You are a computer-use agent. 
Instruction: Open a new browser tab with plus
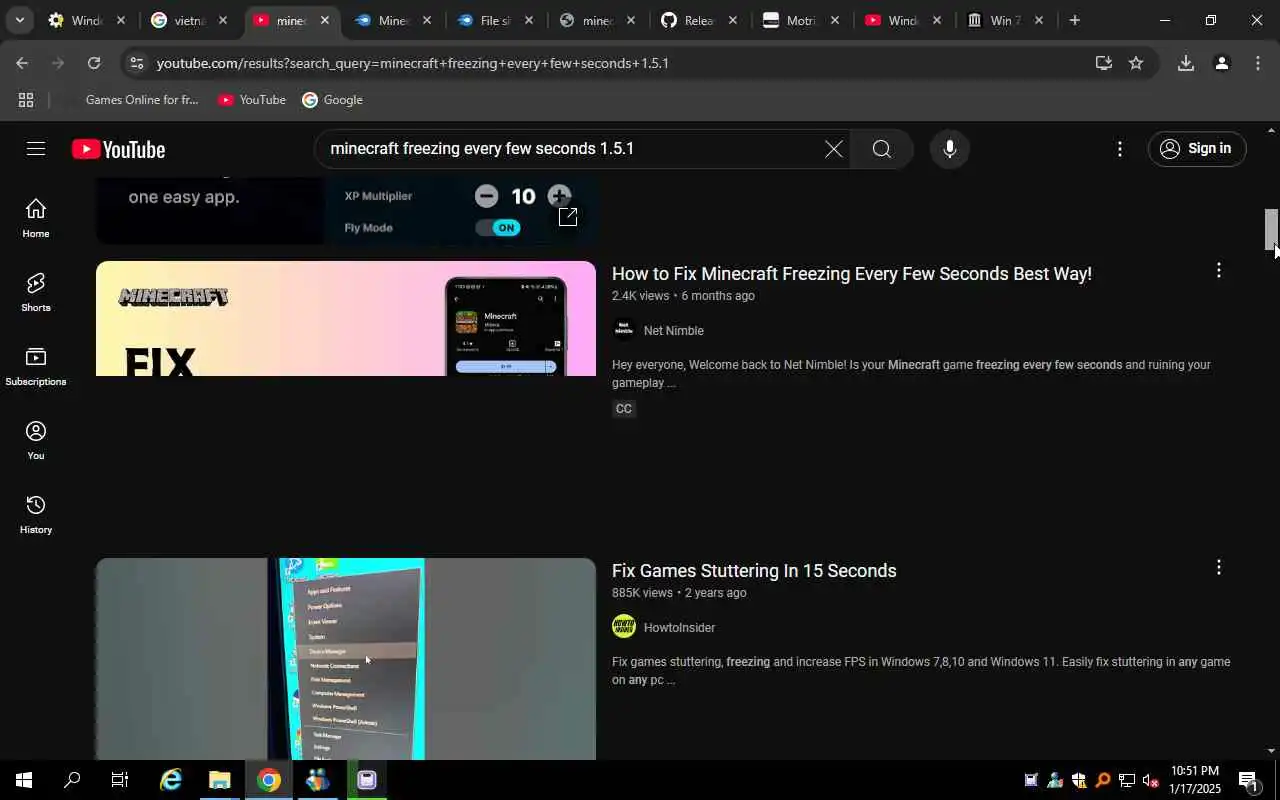point(1074,20)
